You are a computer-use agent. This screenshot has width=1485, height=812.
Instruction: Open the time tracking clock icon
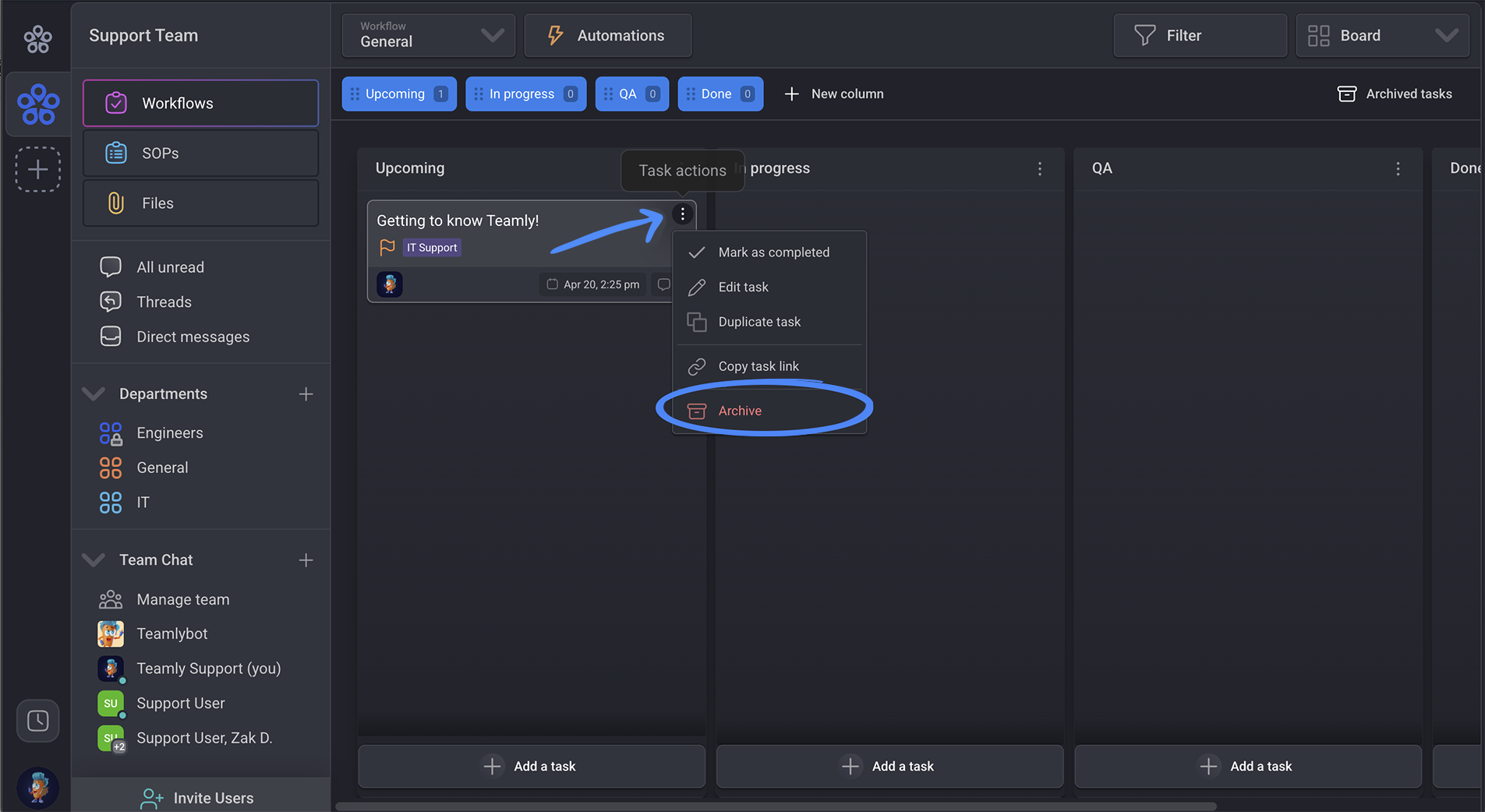click(x=37, y=721)
